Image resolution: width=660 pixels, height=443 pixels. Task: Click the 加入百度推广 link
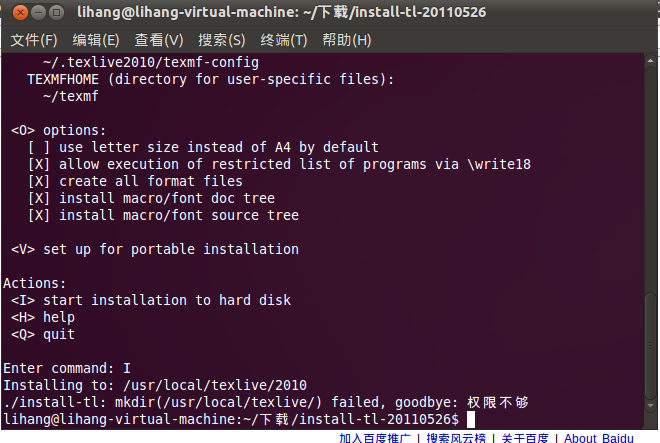[x=375, y=438]
